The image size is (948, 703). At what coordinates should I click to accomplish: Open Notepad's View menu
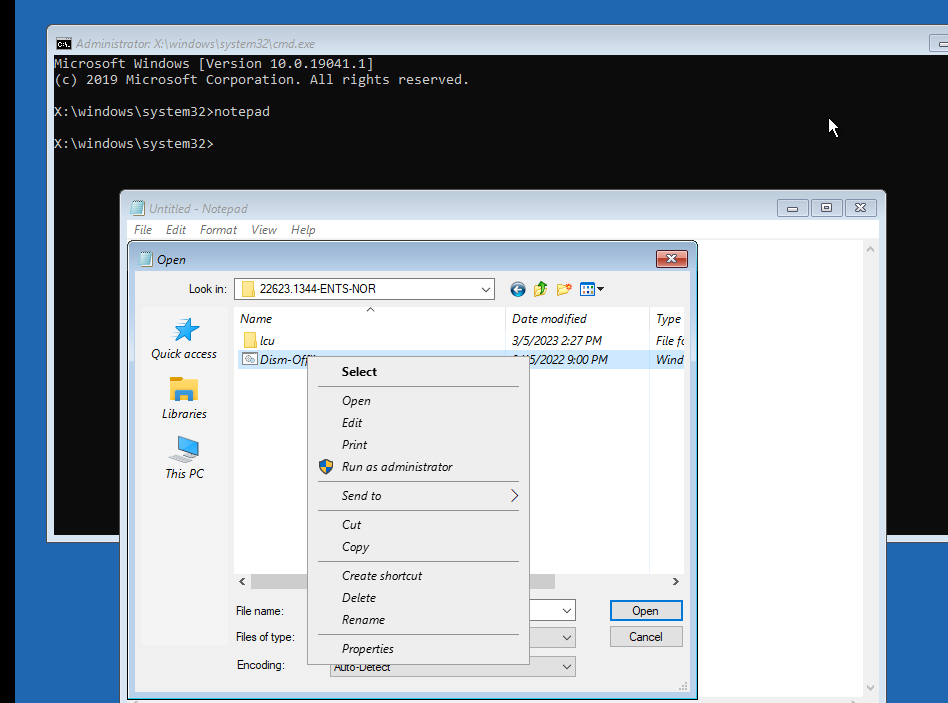coord(264,230)
